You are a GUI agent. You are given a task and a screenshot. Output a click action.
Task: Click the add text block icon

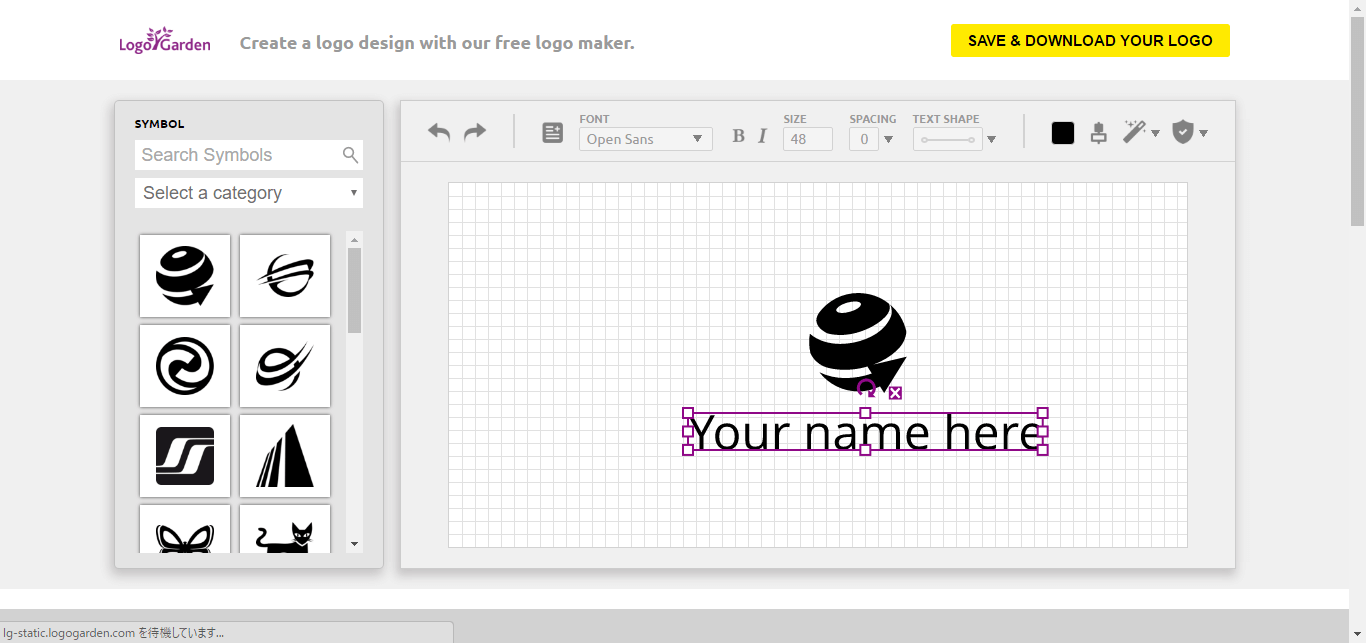[552, 132]
